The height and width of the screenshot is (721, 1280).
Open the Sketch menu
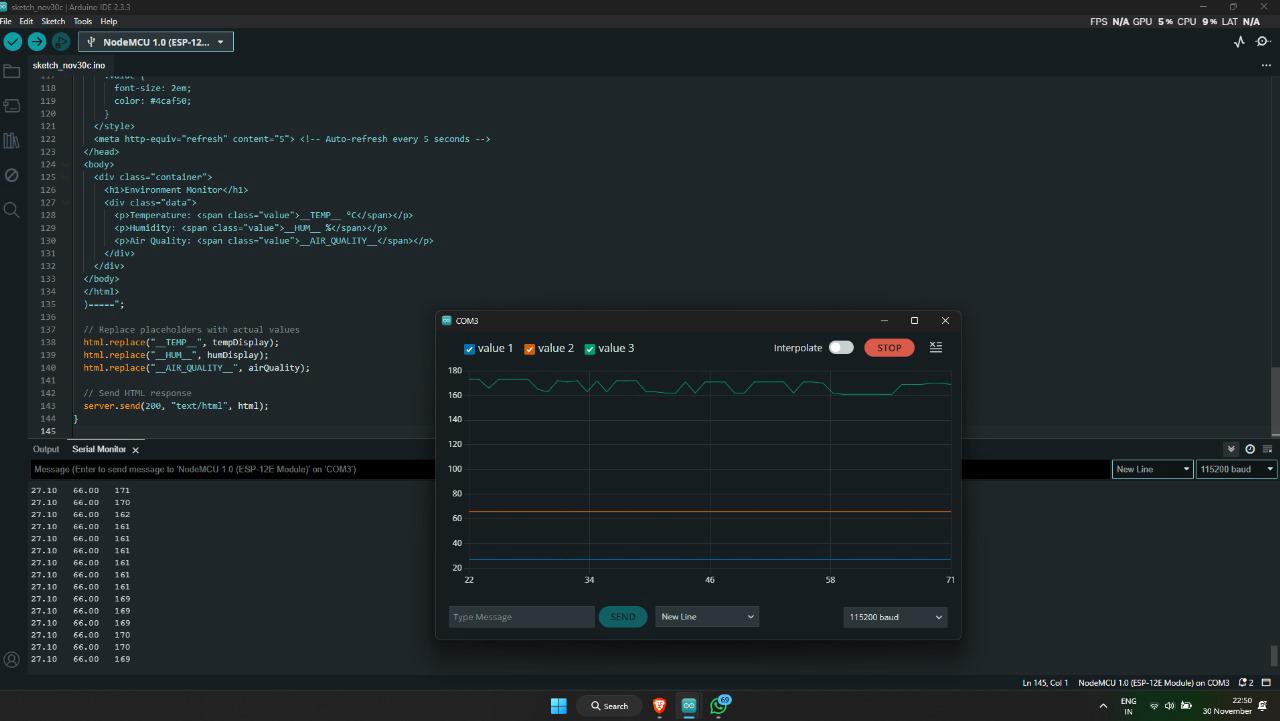(53, 21)
